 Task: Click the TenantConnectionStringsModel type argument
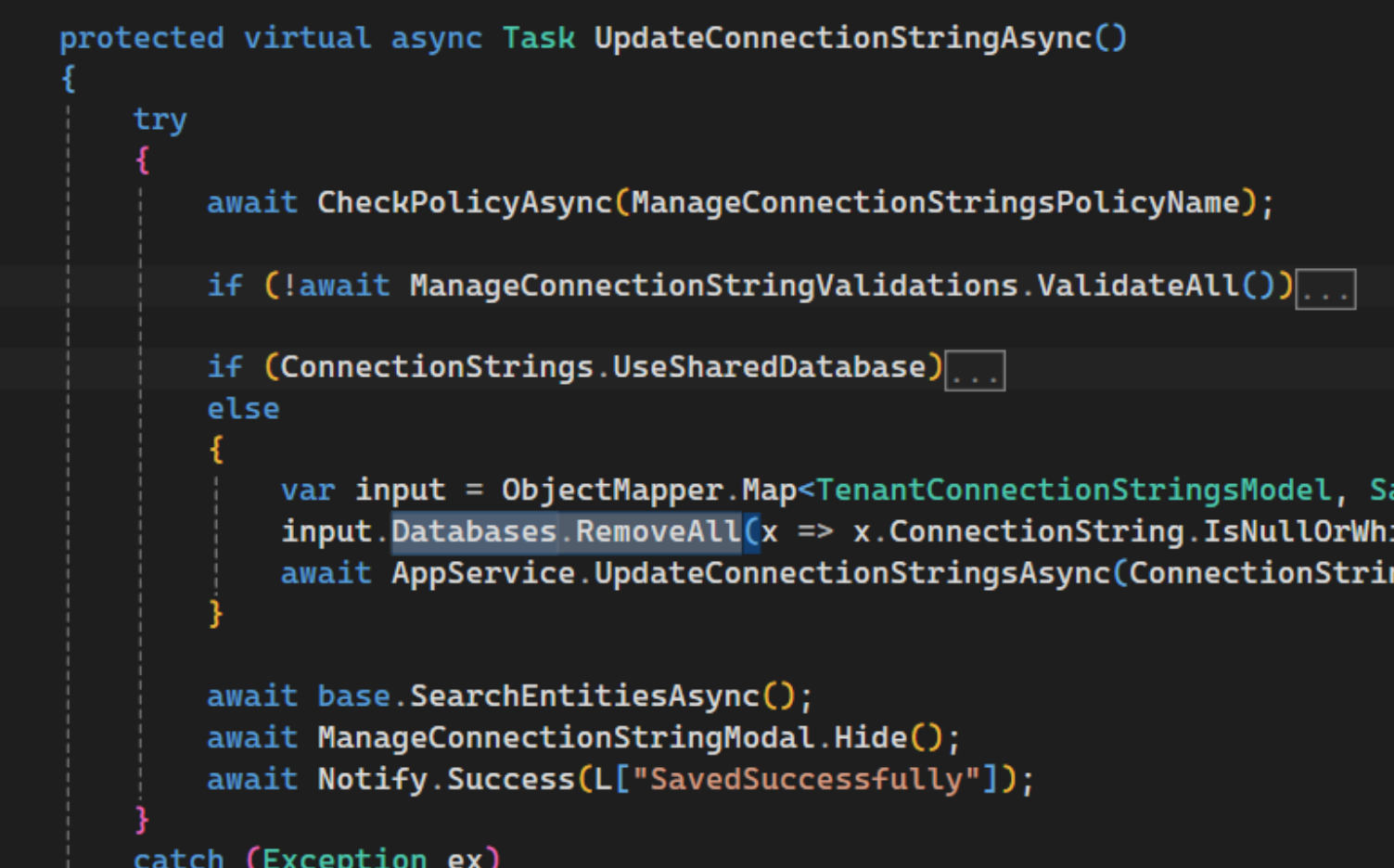pos(1073,490)
